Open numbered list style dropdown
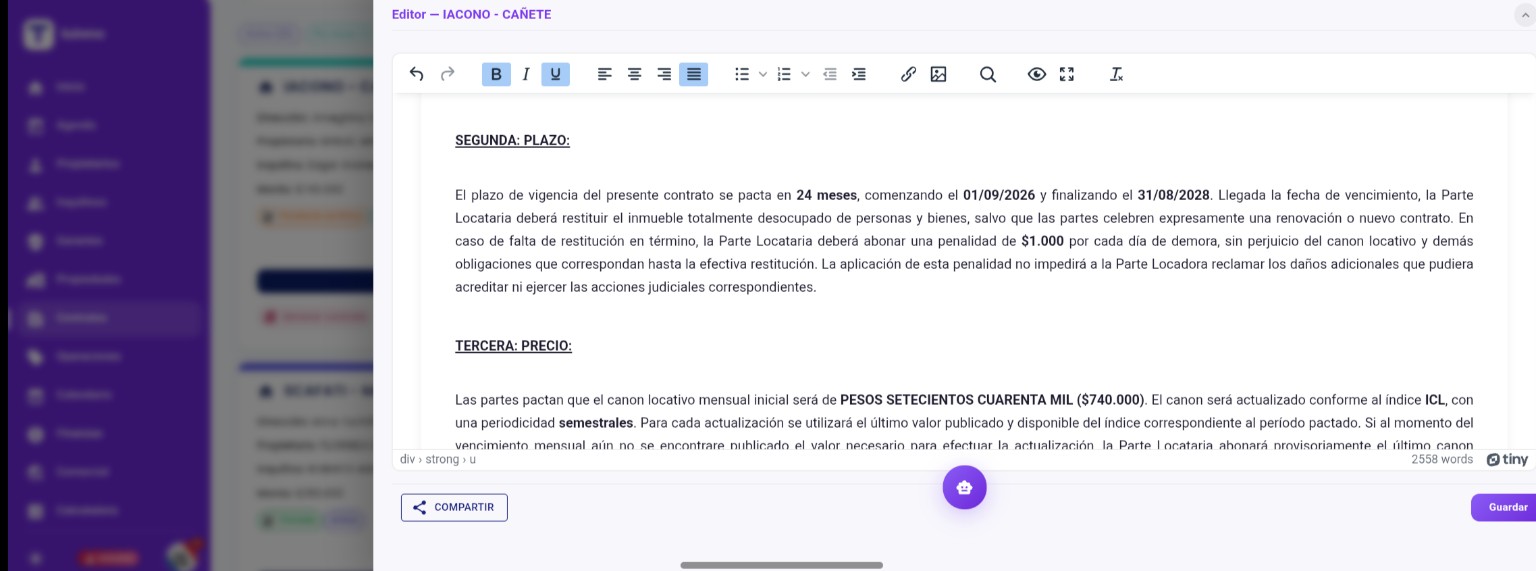Image resolution: width=1536 pixels, height=571 pixels. (x=805, y=74)
